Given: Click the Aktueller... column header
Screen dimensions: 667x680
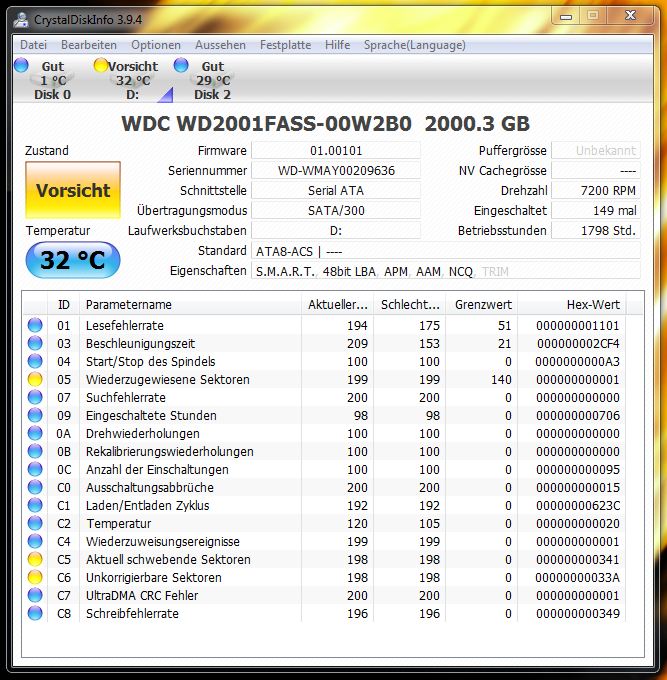Looking at the screenshot, I should point(337,304).
